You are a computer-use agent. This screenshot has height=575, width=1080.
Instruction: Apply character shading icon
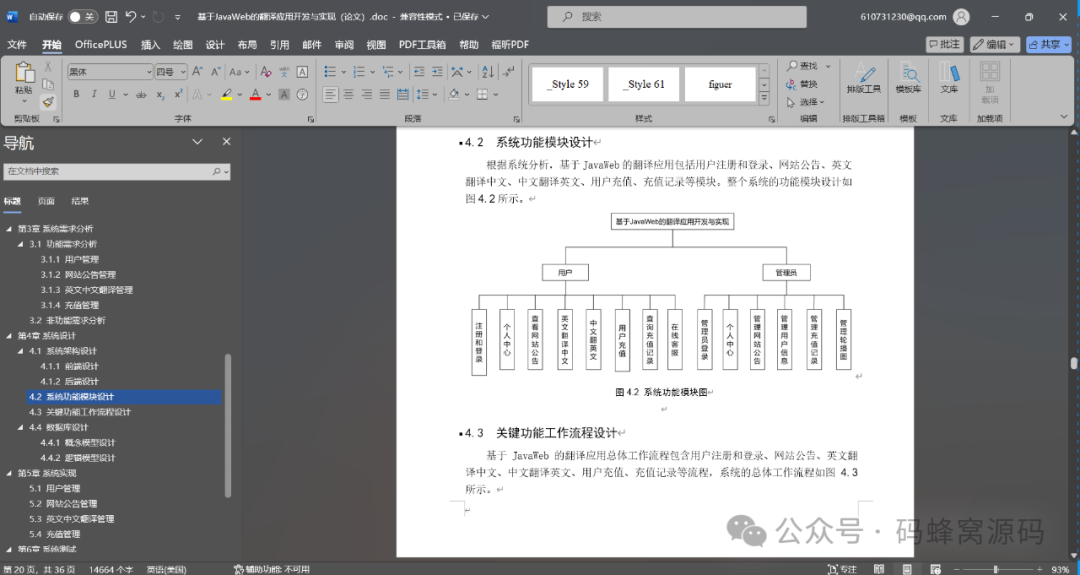pos(284,94)
